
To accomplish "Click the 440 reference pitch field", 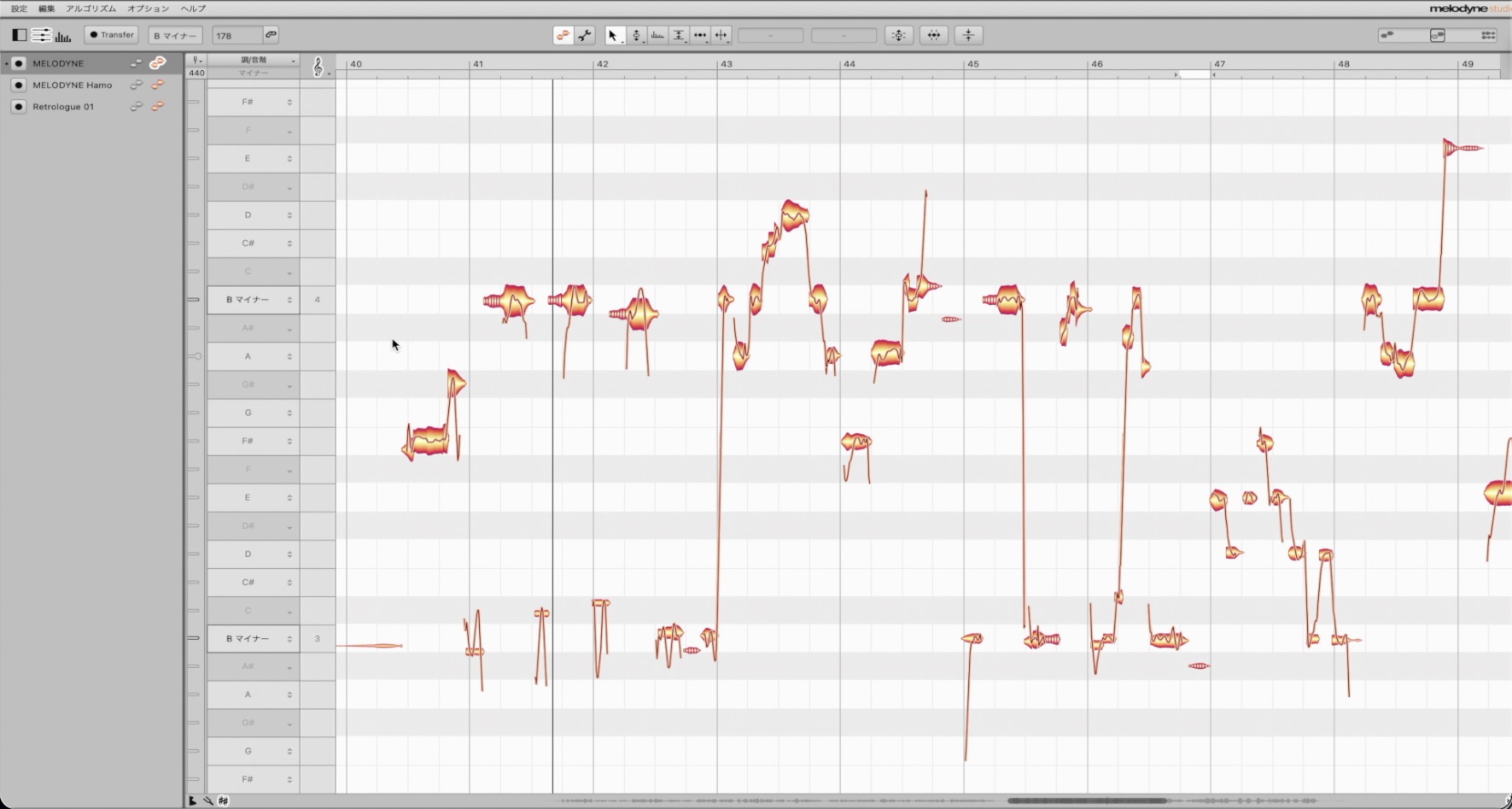I will 196,73.
